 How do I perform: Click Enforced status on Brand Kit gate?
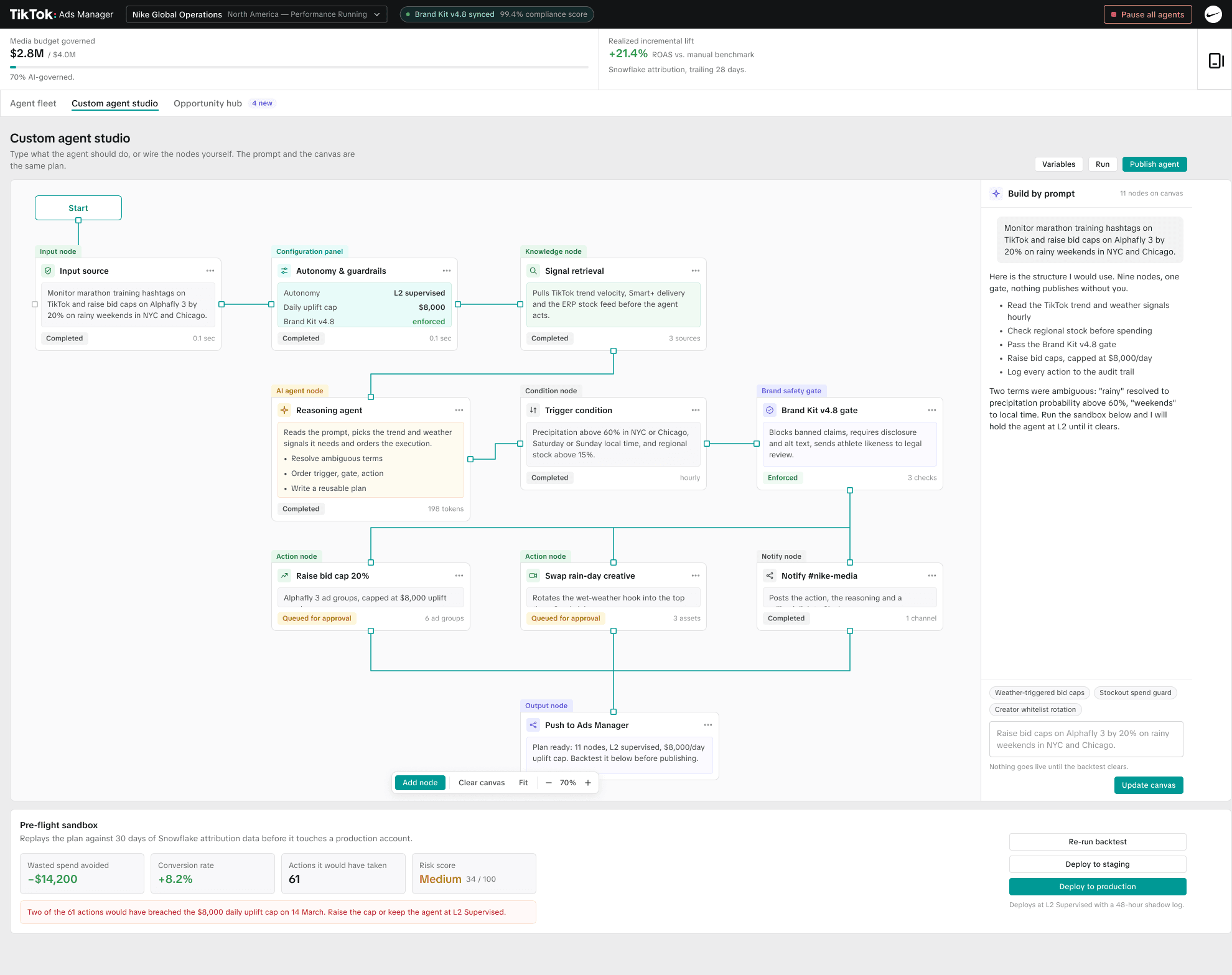point(783,478)
